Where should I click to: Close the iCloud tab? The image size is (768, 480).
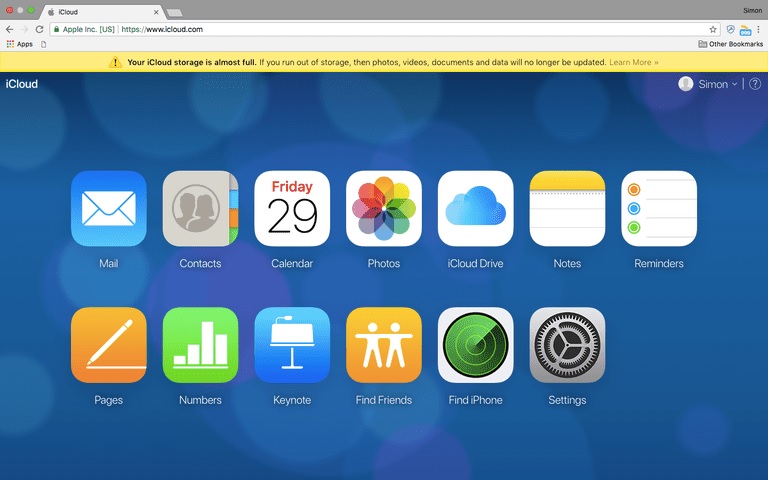point(156,12)
